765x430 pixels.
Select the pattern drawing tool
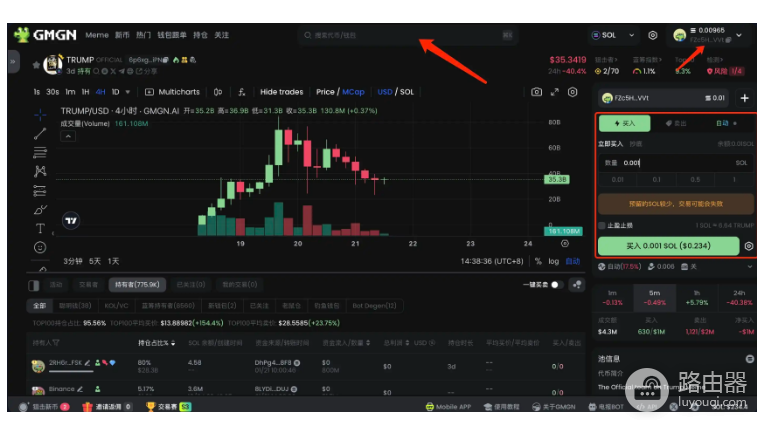(40, 171)
